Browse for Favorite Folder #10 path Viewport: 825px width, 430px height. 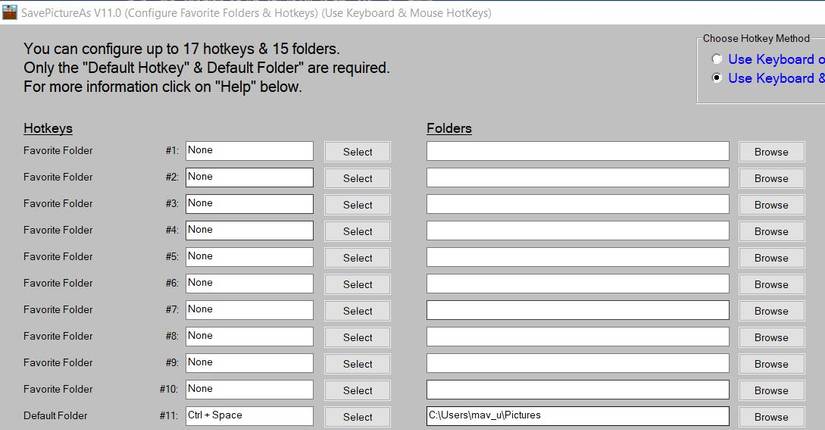(771, 390)
